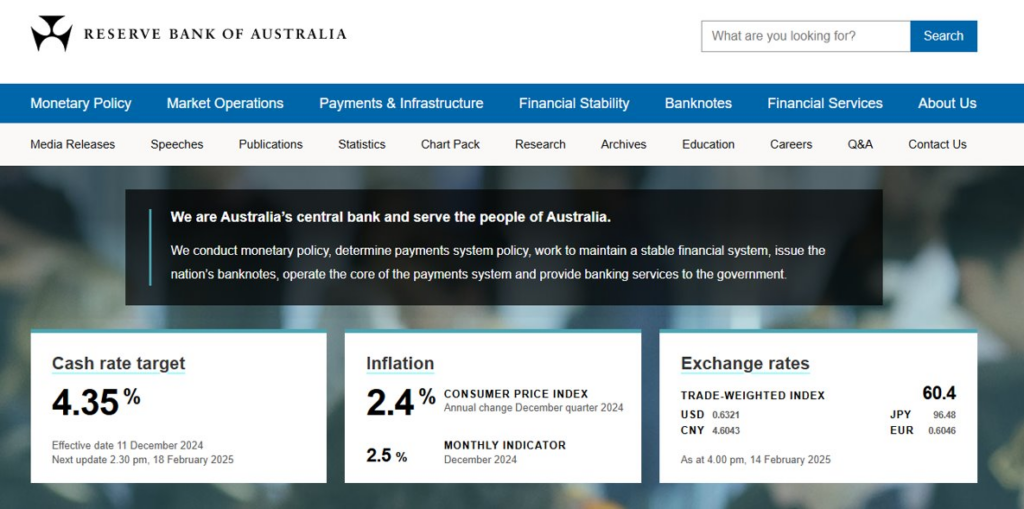Open the Contact Us link

pos(937,144)
